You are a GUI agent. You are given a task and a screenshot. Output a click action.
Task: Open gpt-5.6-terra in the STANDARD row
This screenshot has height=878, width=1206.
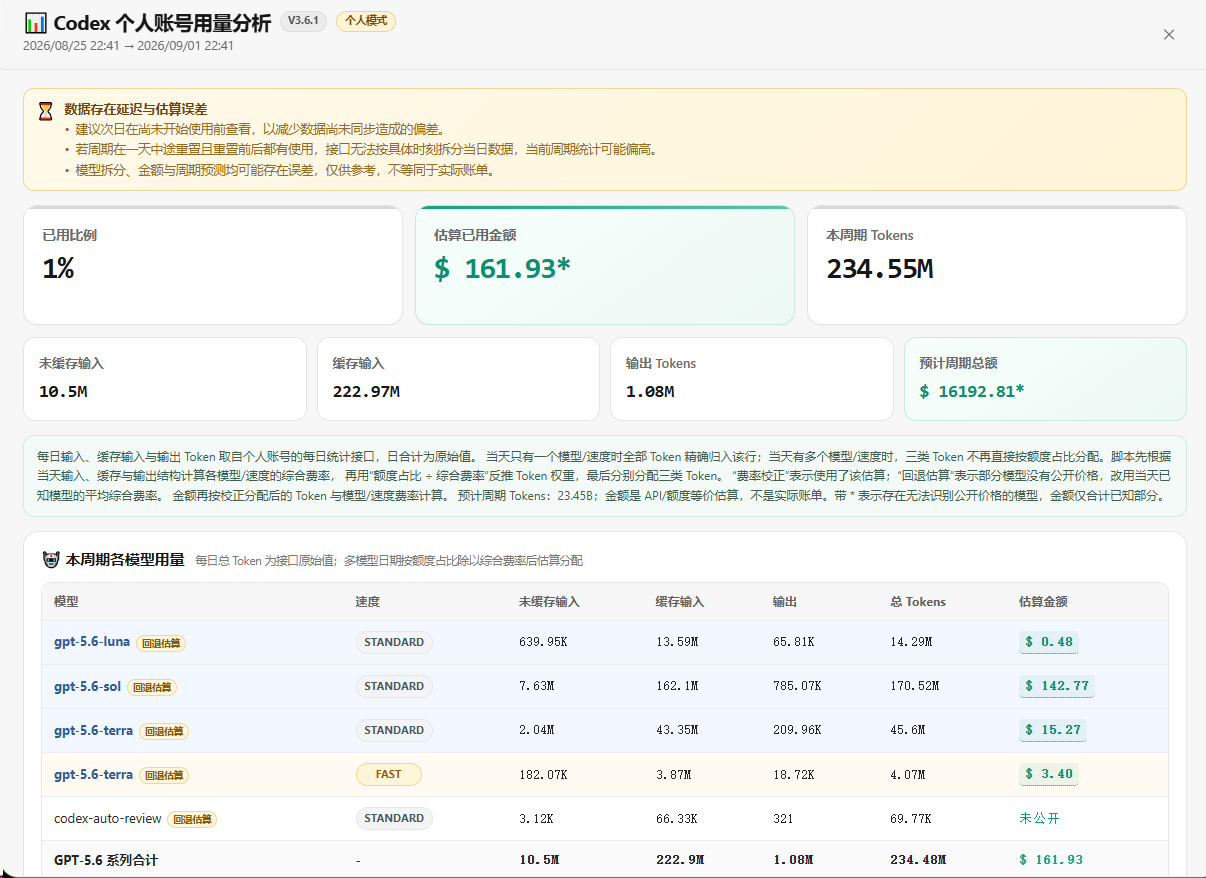93,730
